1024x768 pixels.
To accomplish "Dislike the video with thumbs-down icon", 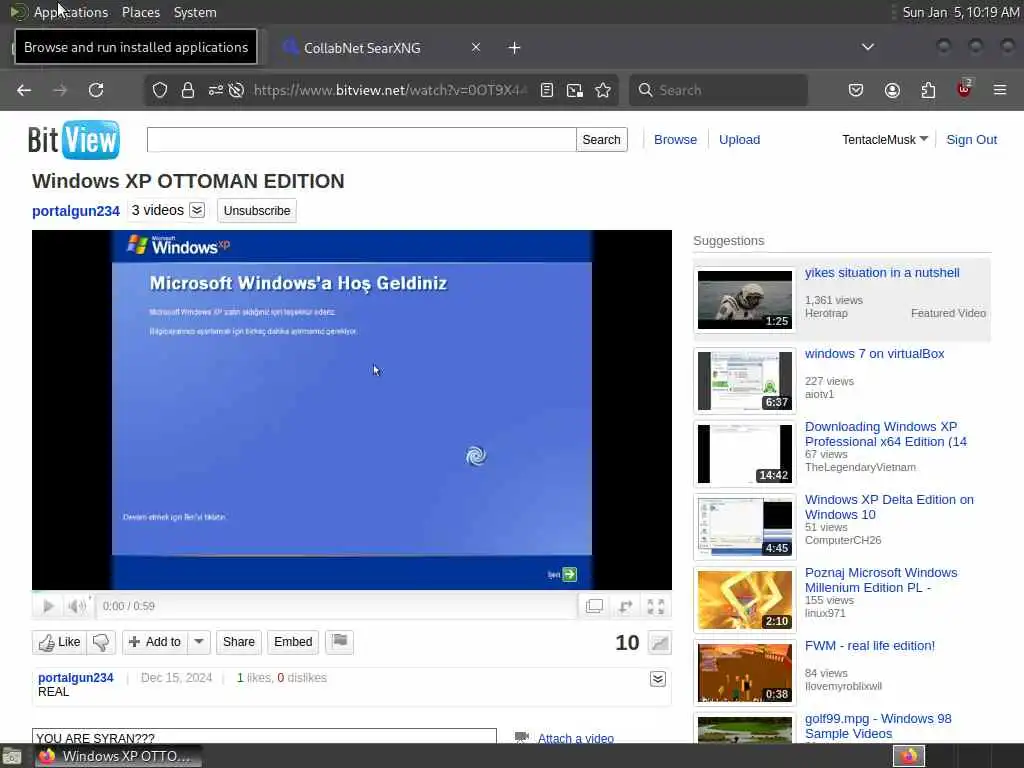I will click(101, 642).
